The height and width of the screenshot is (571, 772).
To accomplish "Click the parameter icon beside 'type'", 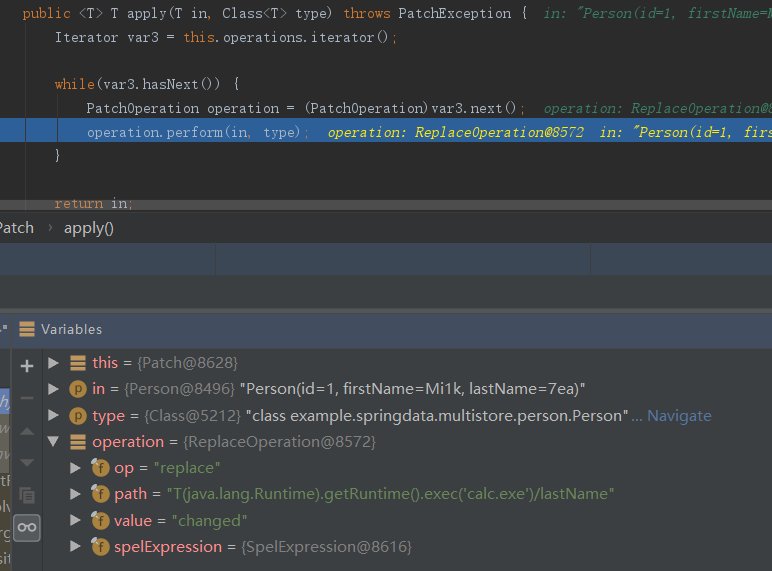I will tap(77, 415).
